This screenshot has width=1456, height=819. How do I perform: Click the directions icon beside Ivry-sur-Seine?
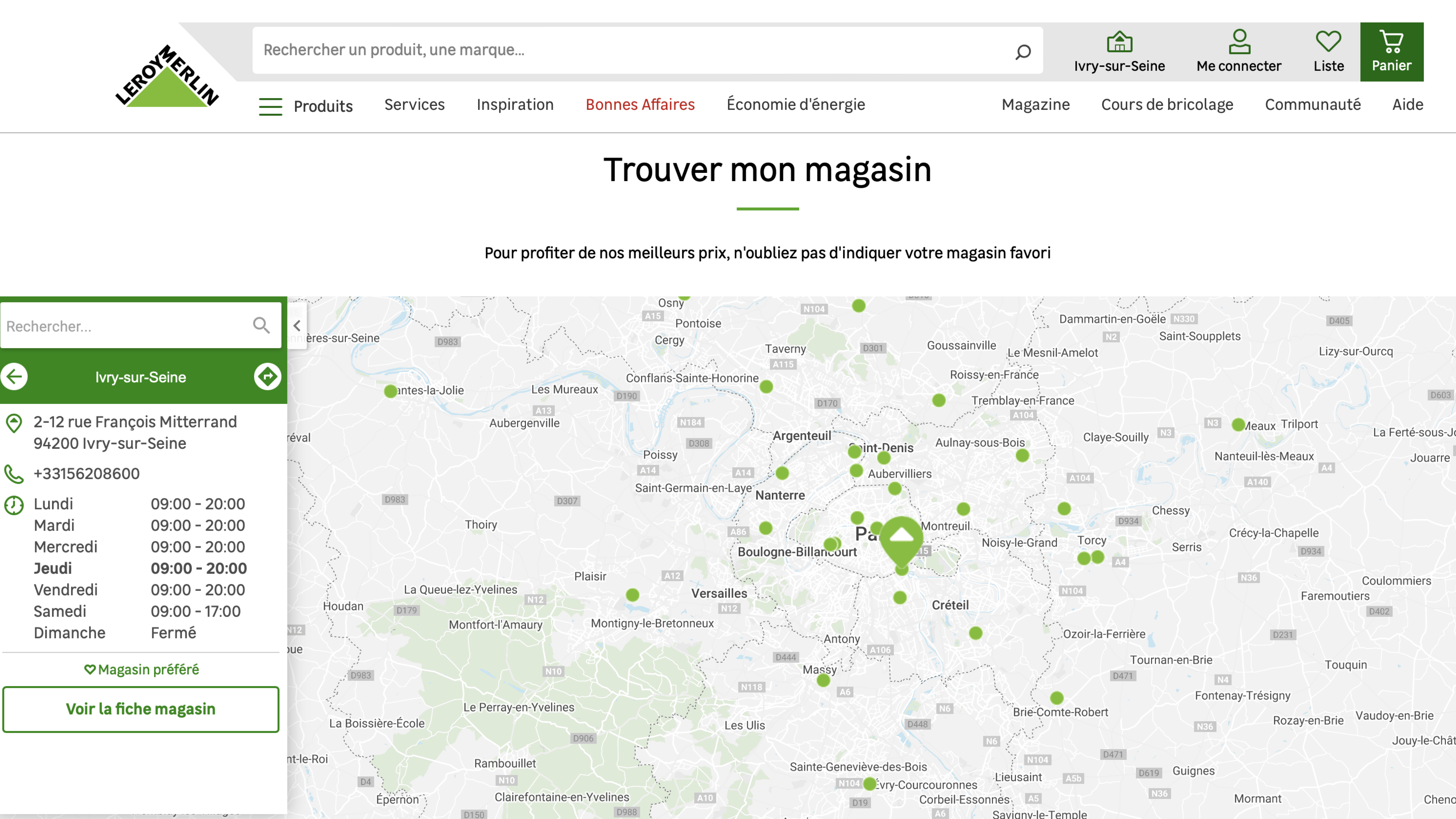tap(267, 376)
